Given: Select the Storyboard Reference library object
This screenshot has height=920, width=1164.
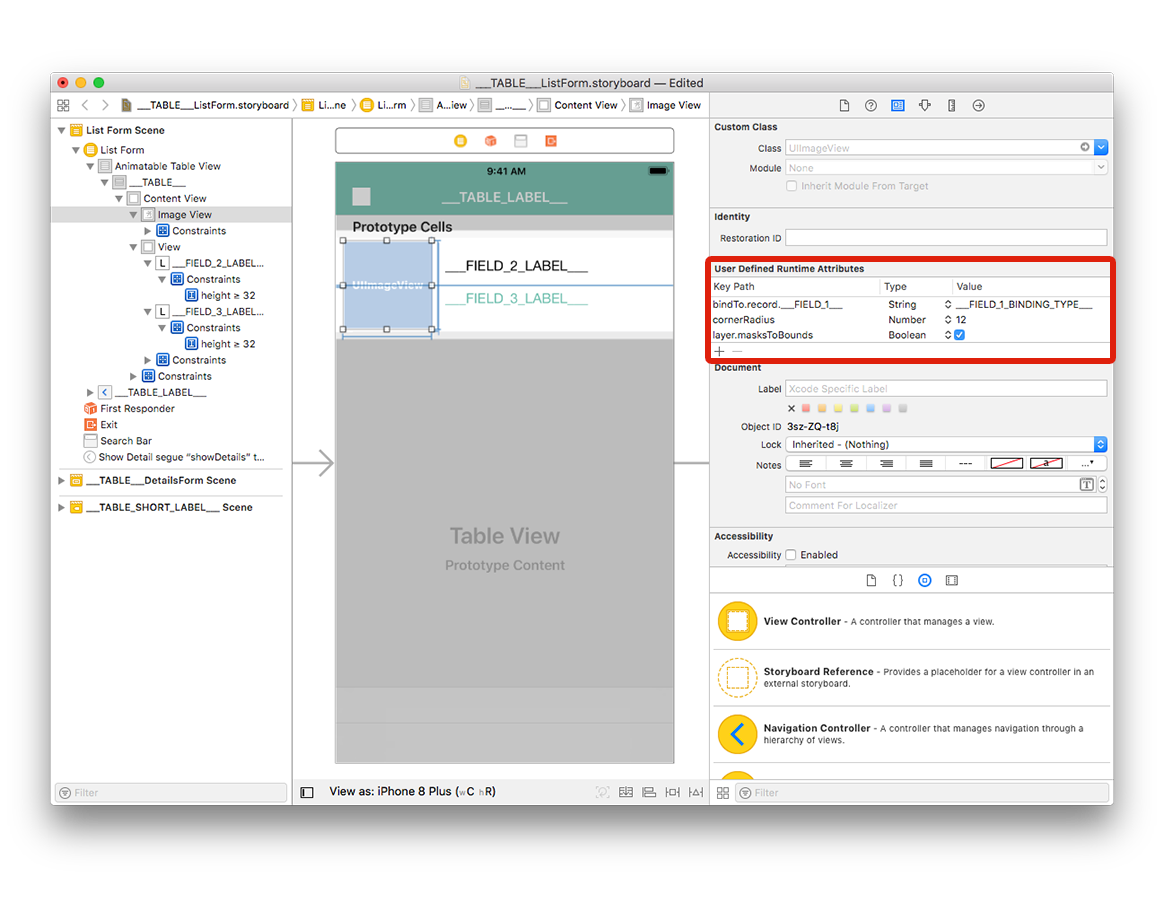Looking at the screenshot, I should pos(910,677).
